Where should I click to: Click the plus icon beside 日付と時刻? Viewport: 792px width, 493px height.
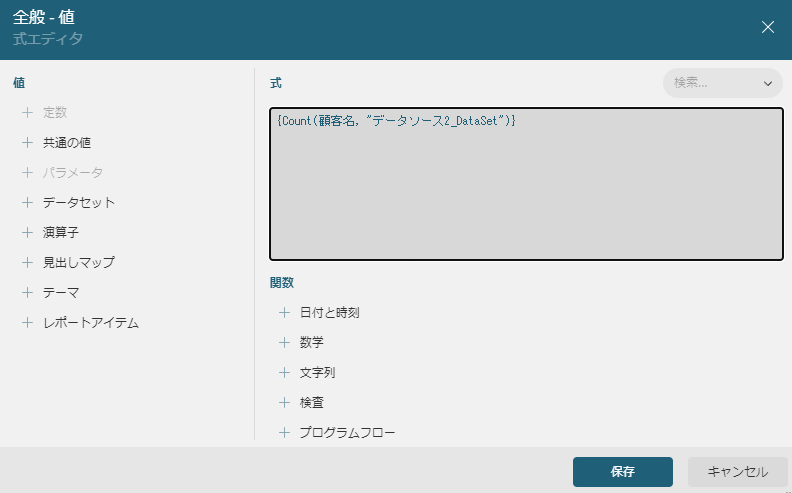[284, 313]
